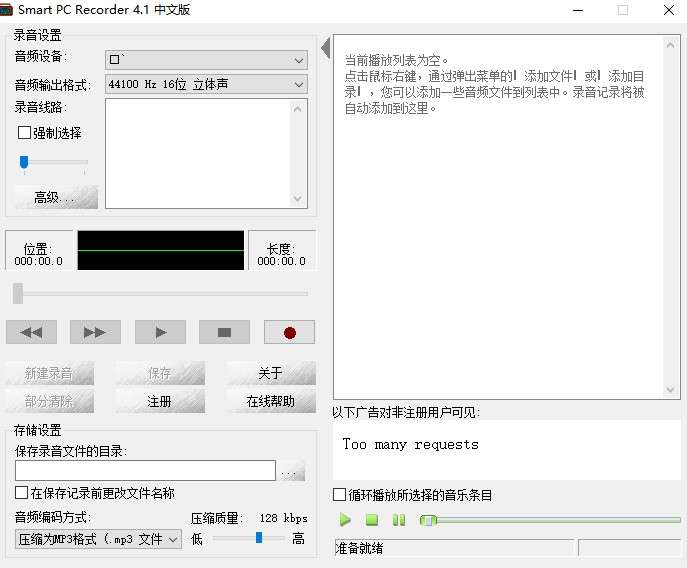The height and width of the screenshot is (568, 687).
Task: Collapse playlist panel with the left arrow
Action: coord(326,48)
